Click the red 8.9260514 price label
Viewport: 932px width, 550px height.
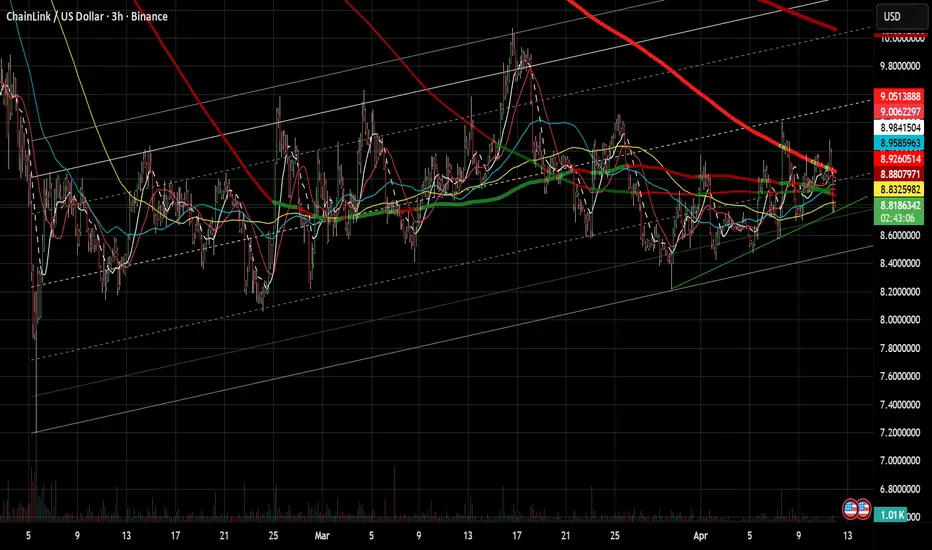click(899, 159)
